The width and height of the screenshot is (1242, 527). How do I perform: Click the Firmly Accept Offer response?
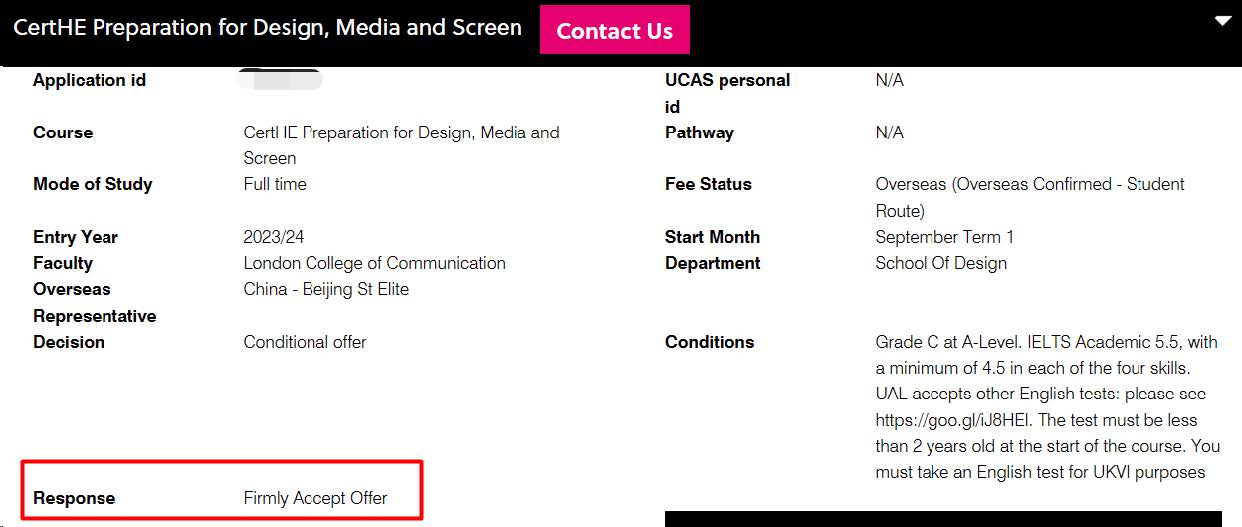point(315,498)
